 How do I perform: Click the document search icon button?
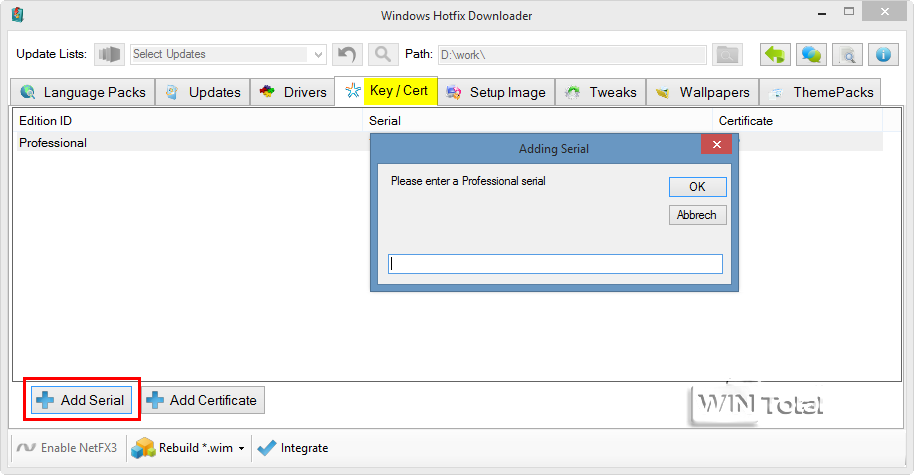(847, 54)
